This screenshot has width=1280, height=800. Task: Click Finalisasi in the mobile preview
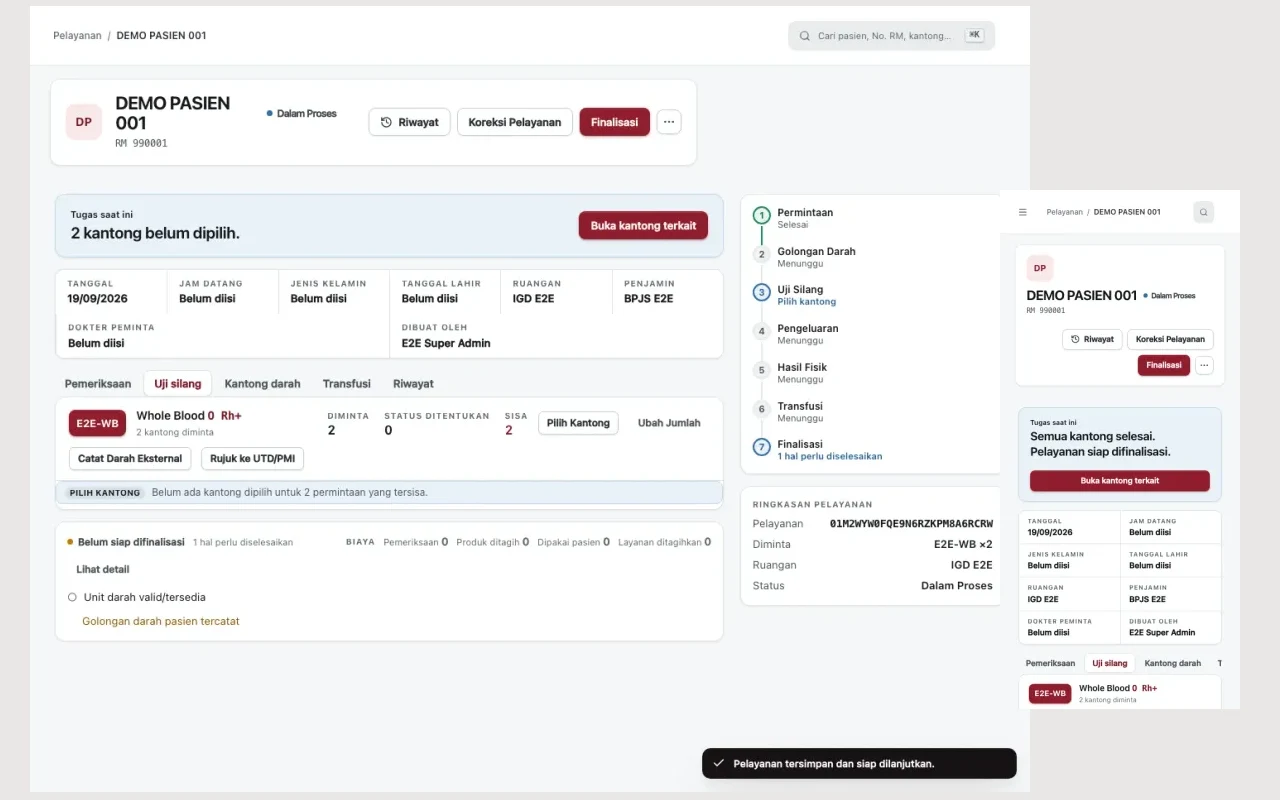[x=1164, y=365]
